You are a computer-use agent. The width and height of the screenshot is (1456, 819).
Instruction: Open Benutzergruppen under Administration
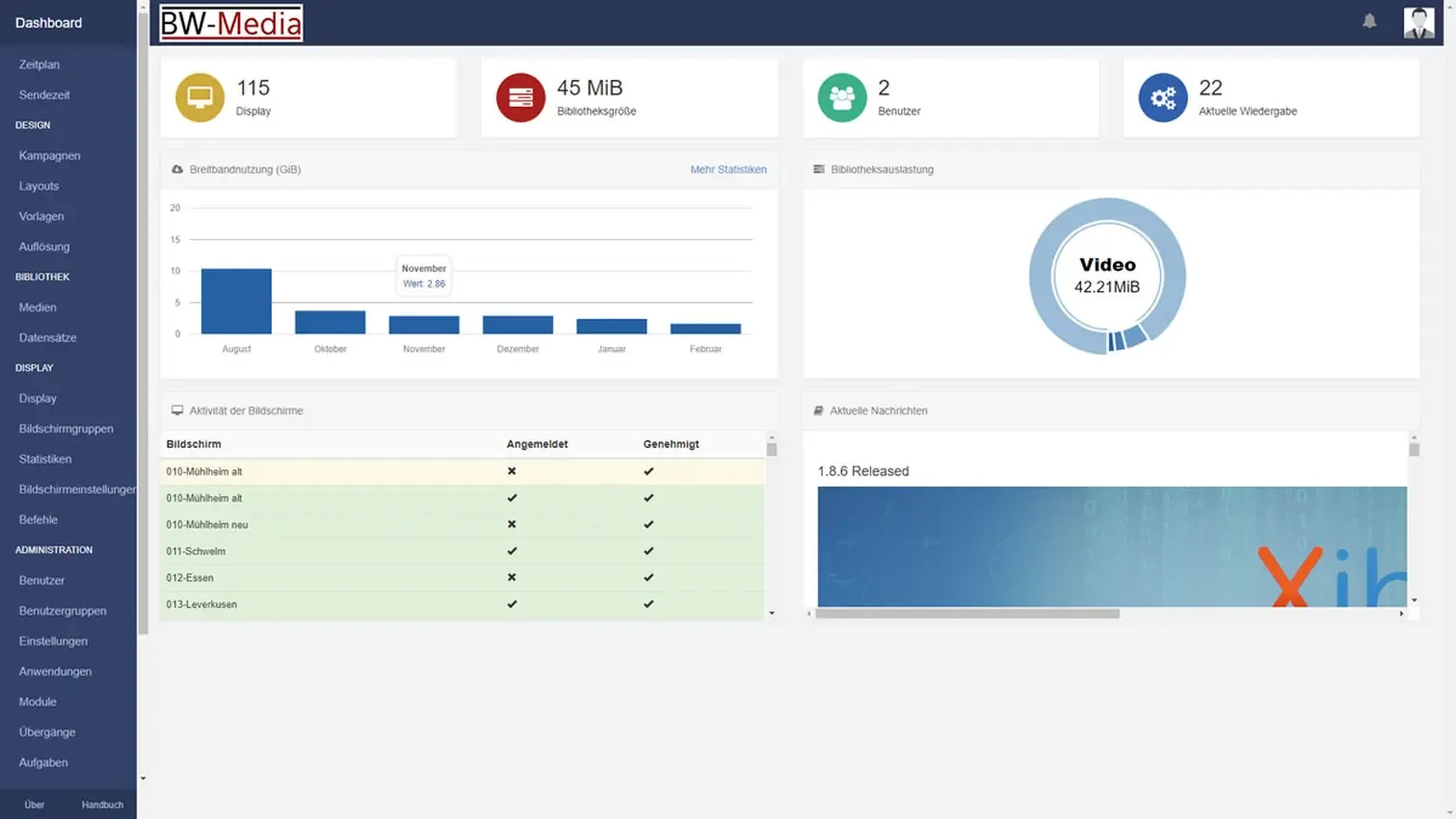coord(63,611)
